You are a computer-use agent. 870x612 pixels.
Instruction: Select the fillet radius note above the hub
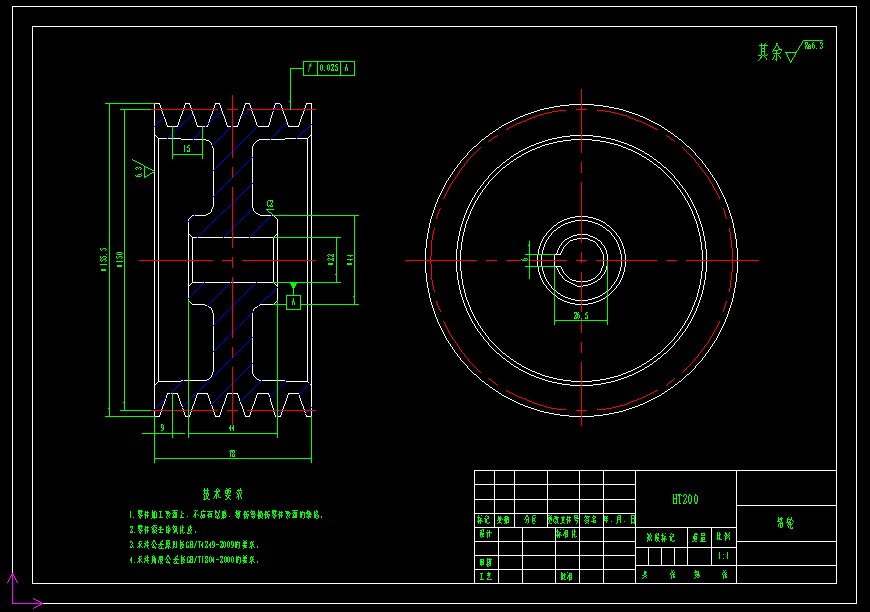(270, 205)
